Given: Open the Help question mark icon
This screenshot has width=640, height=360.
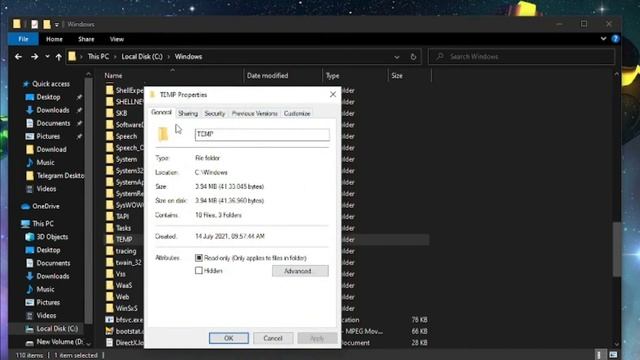Looking at the screenshot, I should tap(615, 39).
